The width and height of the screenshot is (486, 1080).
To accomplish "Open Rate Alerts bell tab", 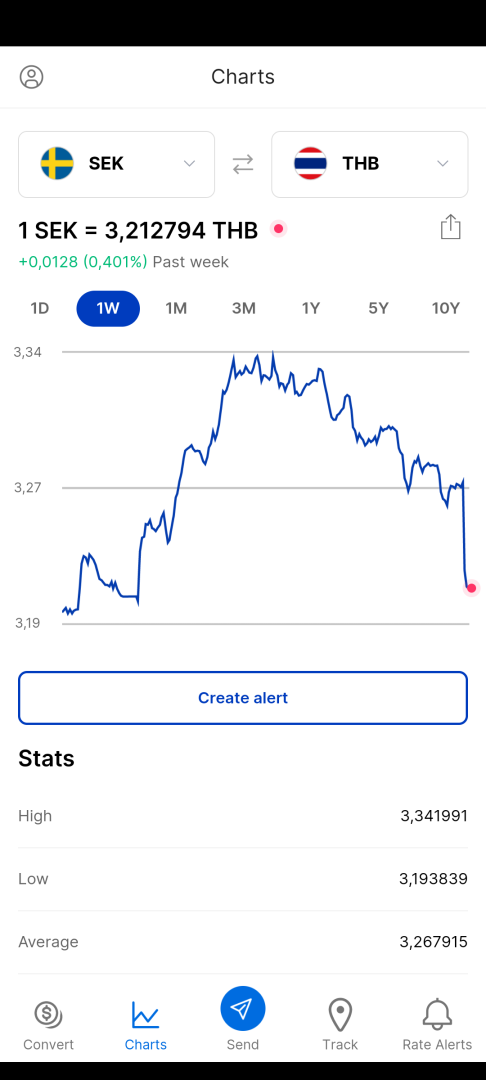I will coord(437,1026).
